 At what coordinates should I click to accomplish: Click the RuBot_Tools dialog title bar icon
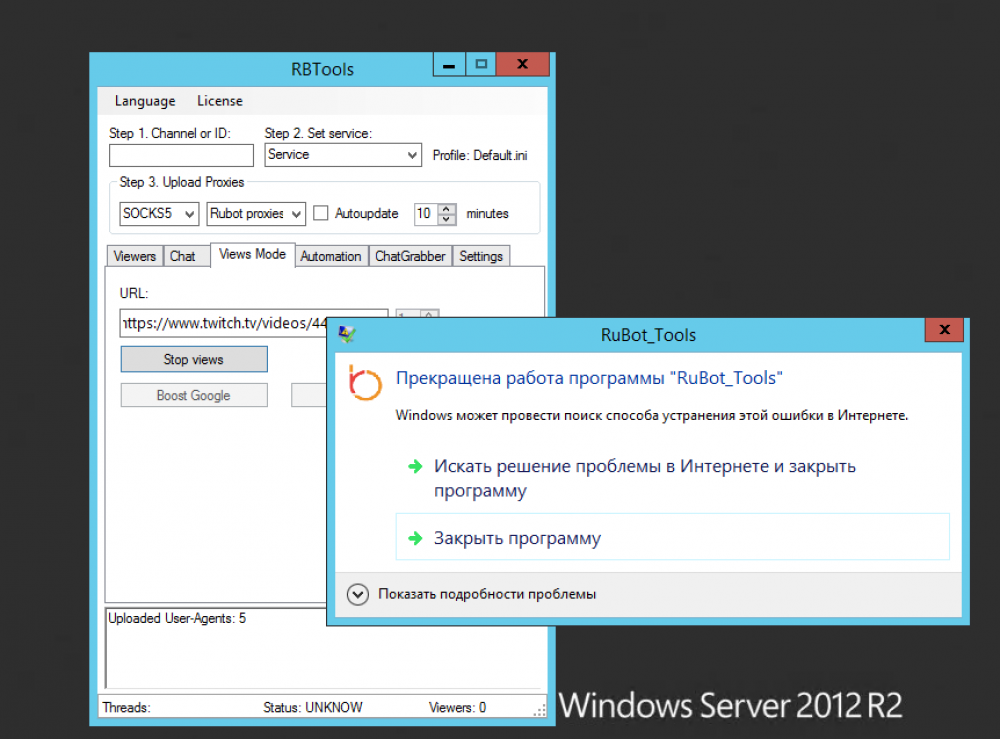(347, 335)
